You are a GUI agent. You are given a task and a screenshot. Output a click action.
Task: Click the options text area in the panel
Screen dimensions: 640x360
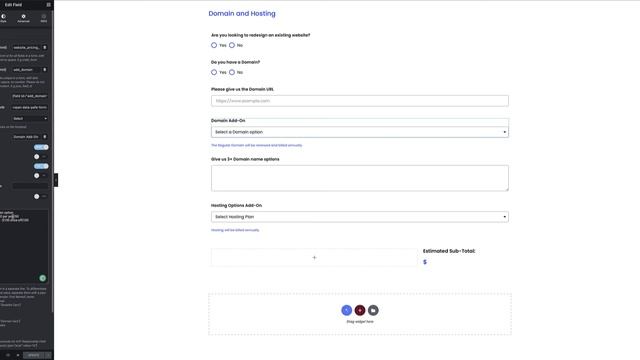[x=24, y=246]
